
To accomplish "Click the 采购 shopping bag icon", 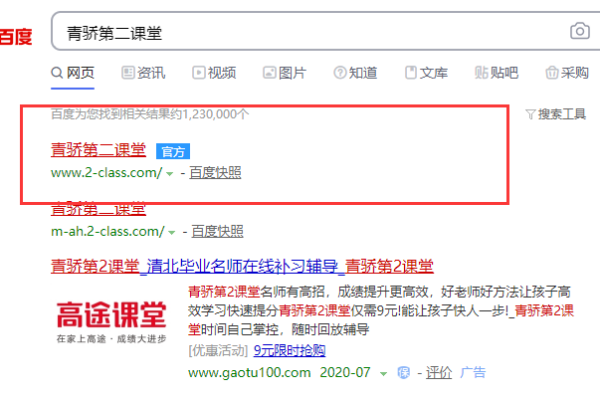I will pyautogui.click(x=552, y=72).
